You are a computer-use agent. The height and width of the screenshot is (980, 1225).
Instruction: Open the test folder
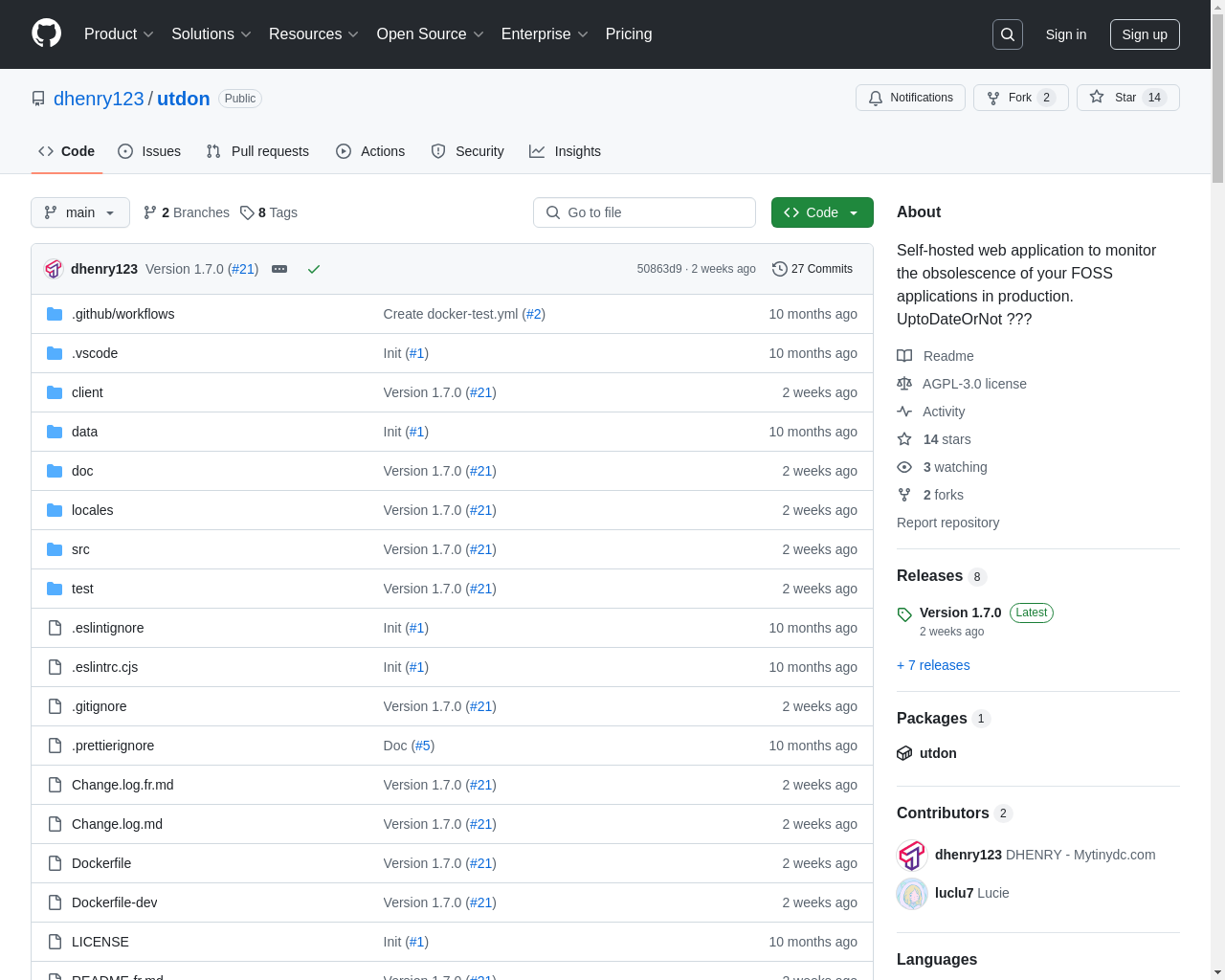point(82,589)
